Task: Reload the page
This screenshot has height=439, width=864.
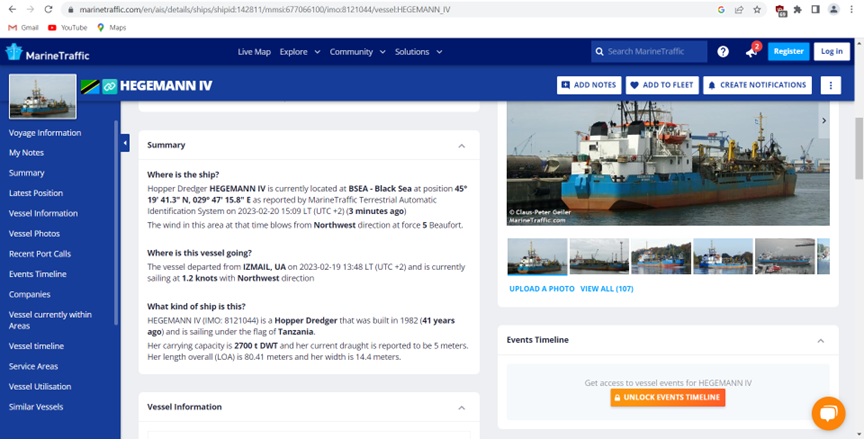Action: click(x=48, y=9)
